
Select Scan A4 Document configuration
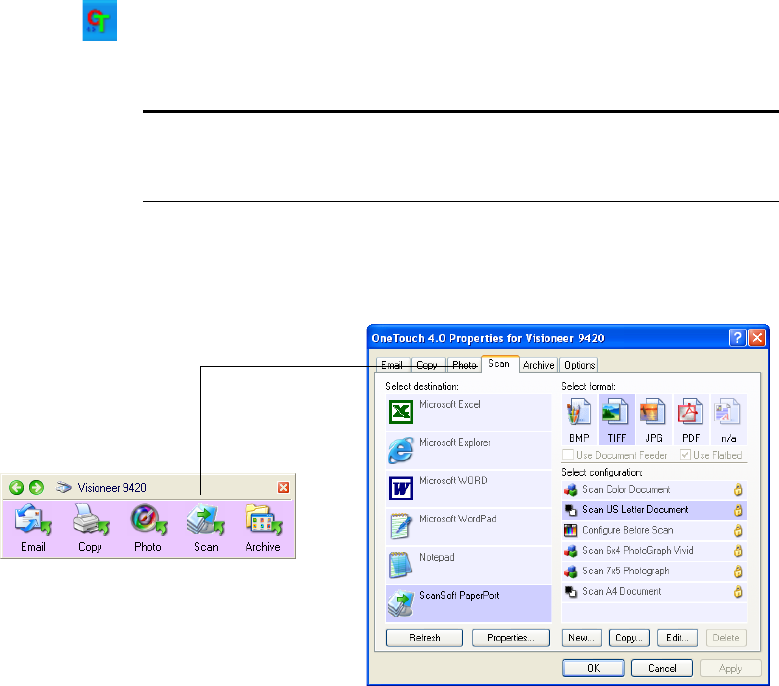tap(654, 592)
